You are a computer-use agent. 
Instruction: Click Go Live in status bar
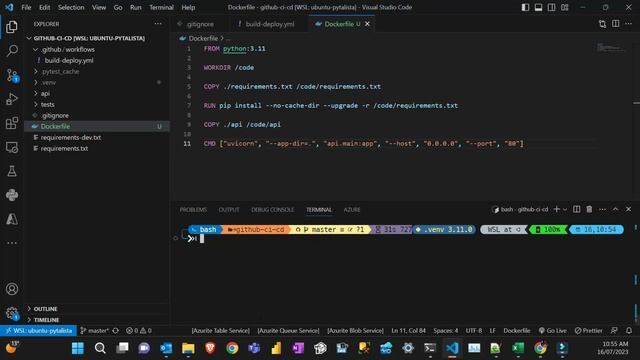pos(553,330)
